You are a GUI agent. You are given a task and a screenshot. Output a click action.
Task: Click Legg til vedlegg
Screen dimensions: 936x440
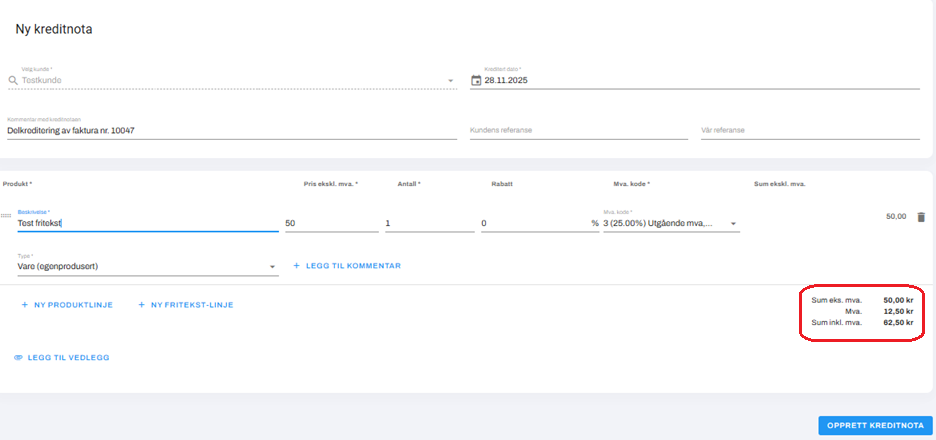tap(61, 358)
